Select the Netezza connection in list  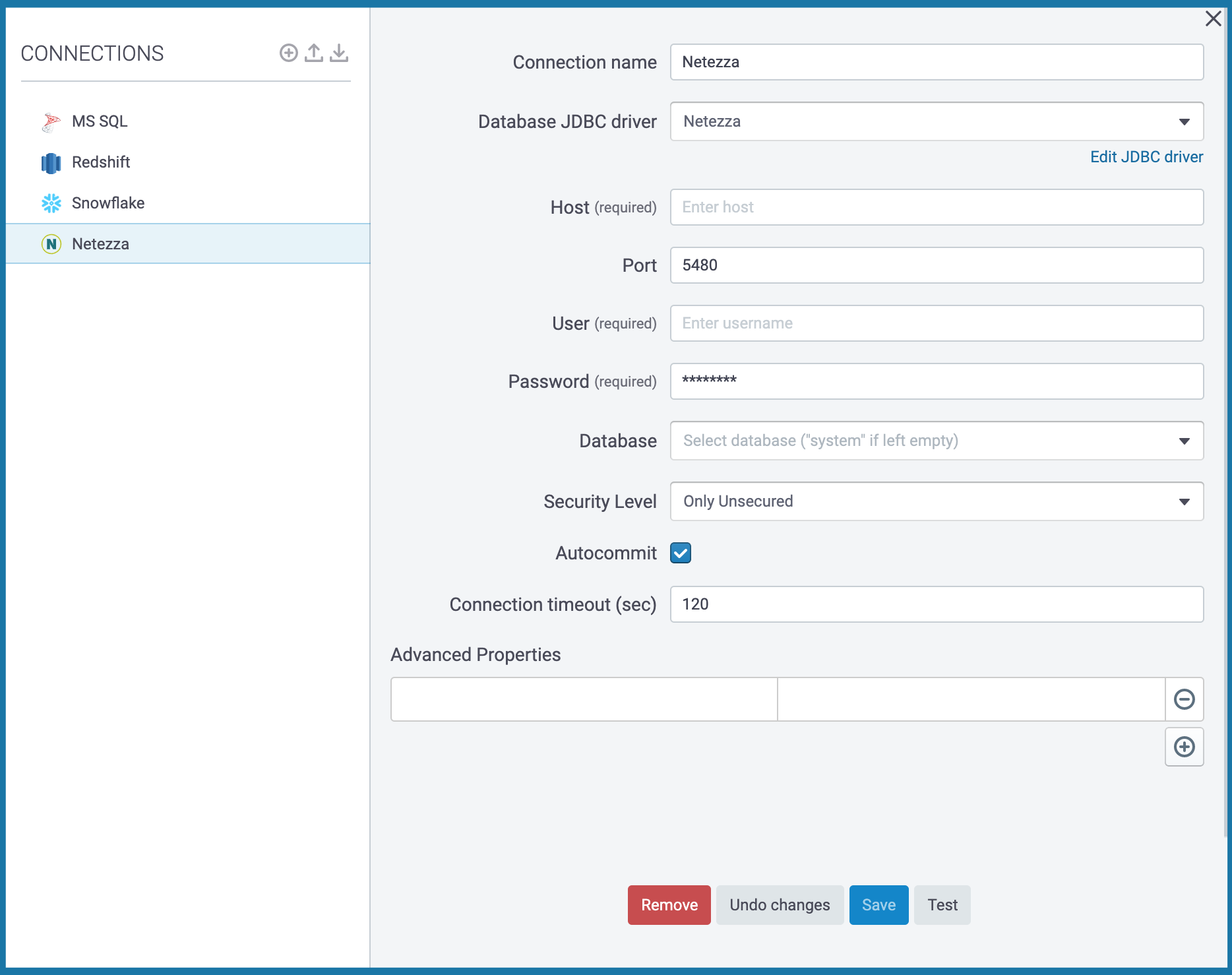click(100, 244)
